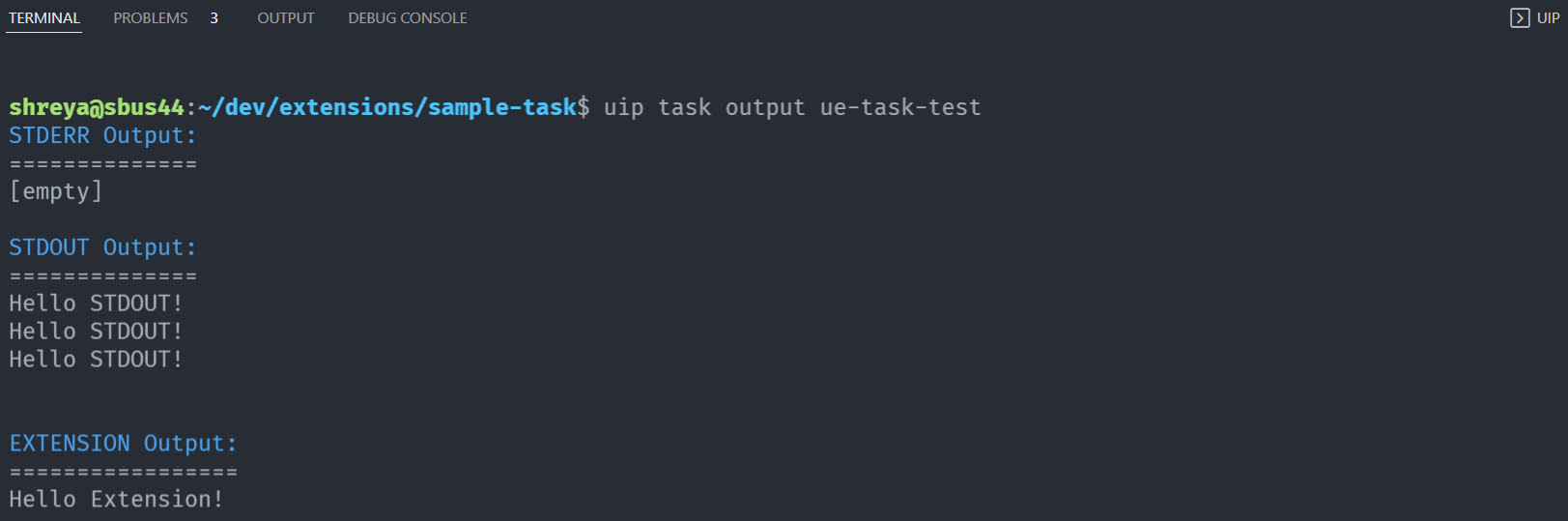Click the terminal icon beside UIP
The width and height of the screenshot is (1568, 521).
[x=1520, y=18]
